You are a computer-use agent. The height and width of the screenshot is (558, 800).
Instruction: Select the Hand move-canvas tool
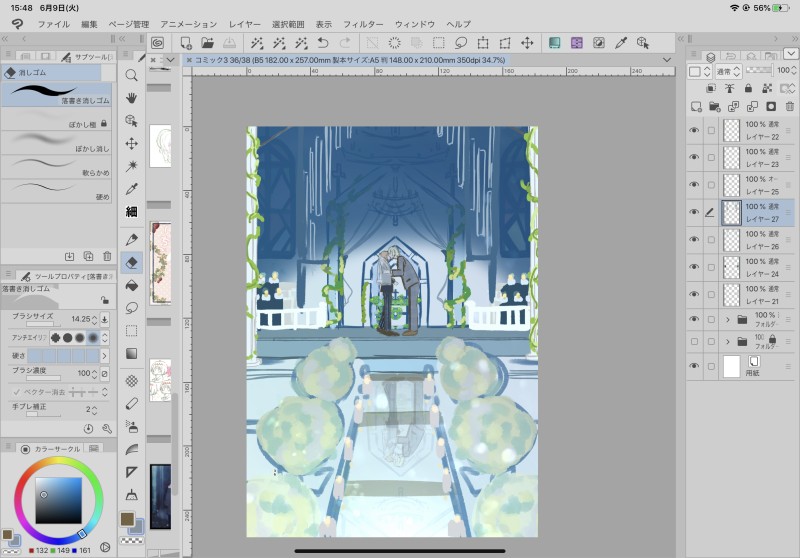click(x=131, y=98)
